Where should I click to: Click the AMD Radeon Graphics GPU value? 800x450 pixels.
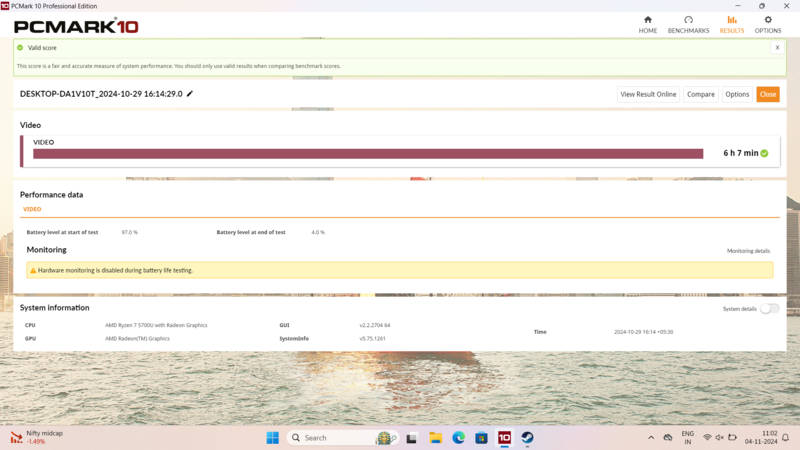pyautogui.click(x=137, y=338)
